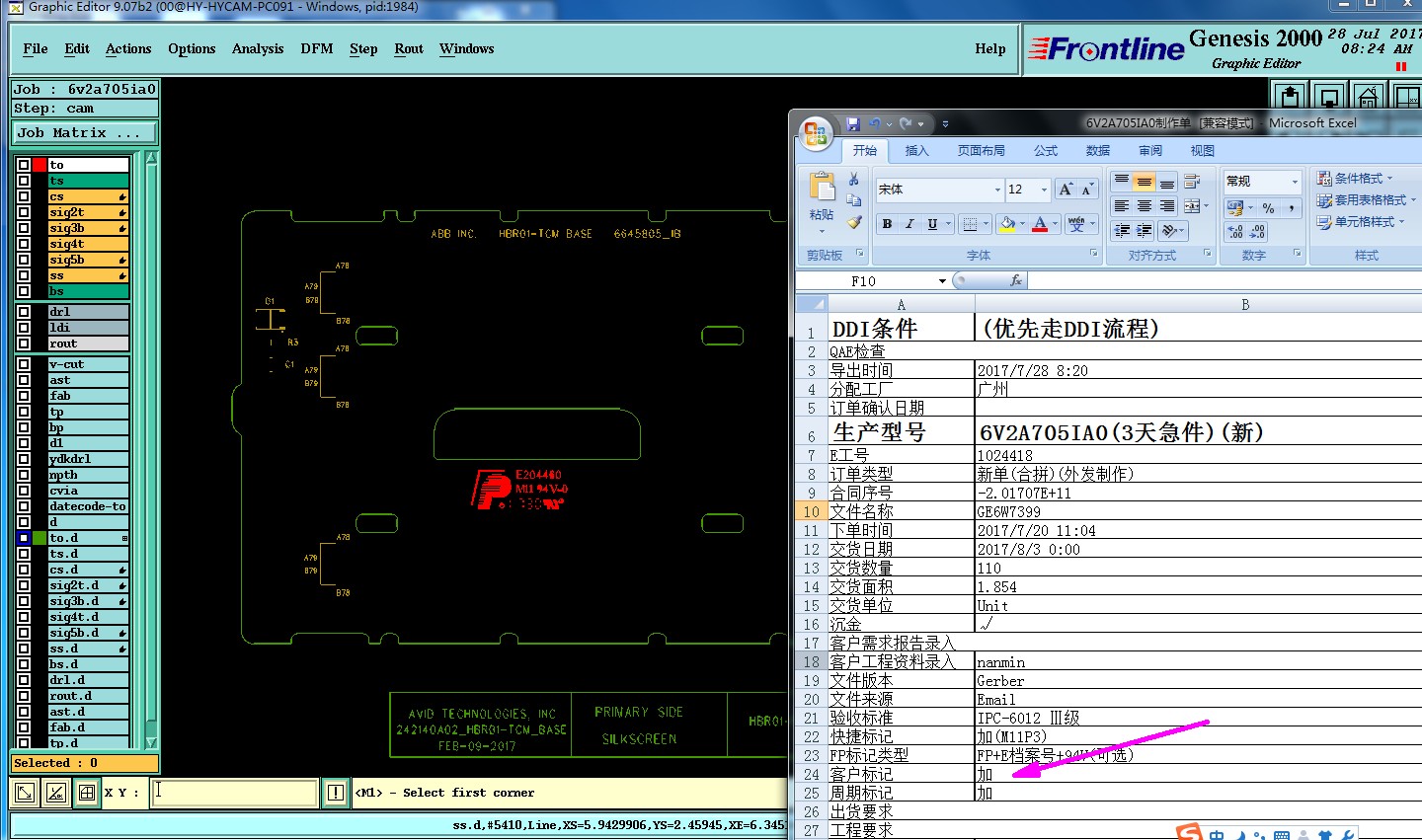1422x840 pixels.
Task: Click the X Y coordinate input field
Action: [234, 792]
